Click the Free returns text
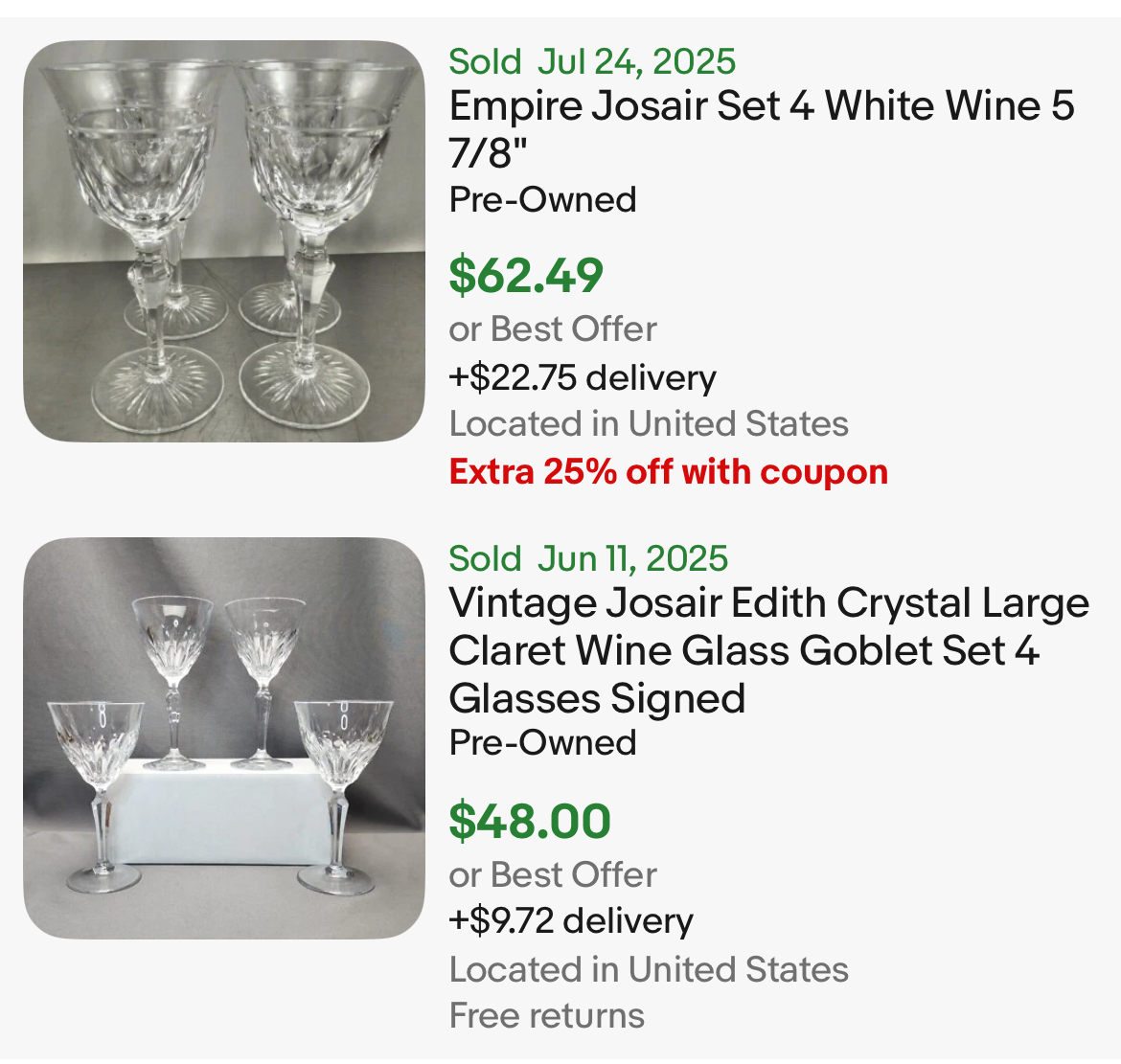The height and width of the screenshot is (1064, 1121). tap(547, 1015)
